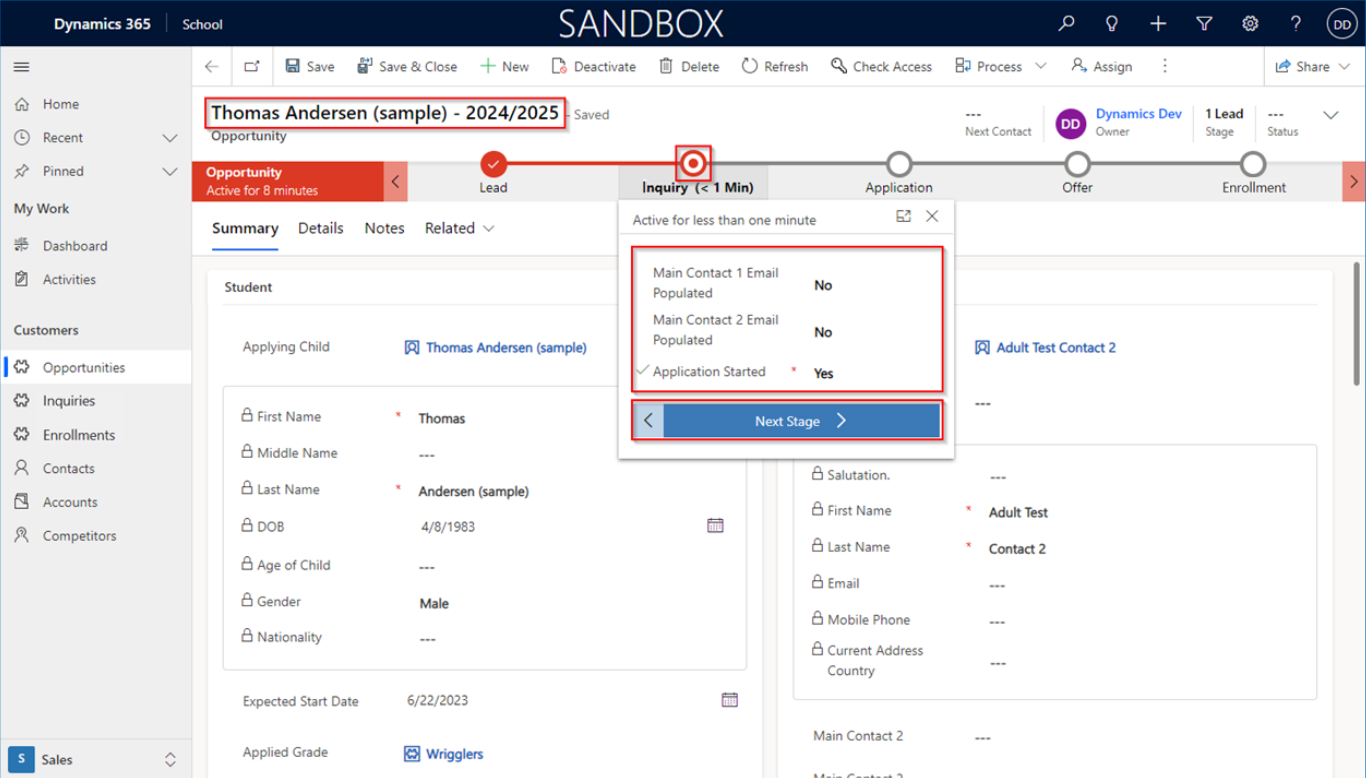
Task: Open the Notes tab
Action: [384, 228]
